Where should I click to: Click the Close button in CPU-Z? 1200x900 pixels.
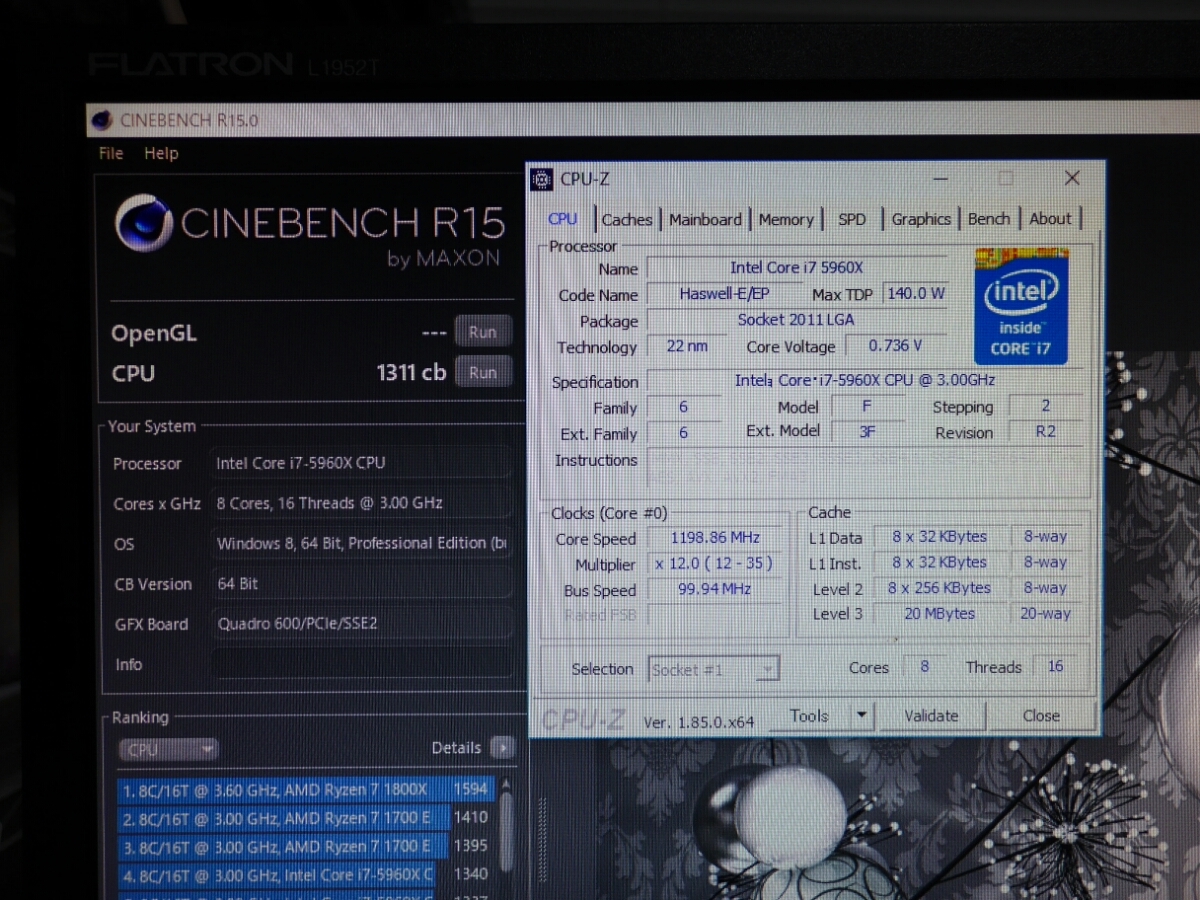[1041, 716]
